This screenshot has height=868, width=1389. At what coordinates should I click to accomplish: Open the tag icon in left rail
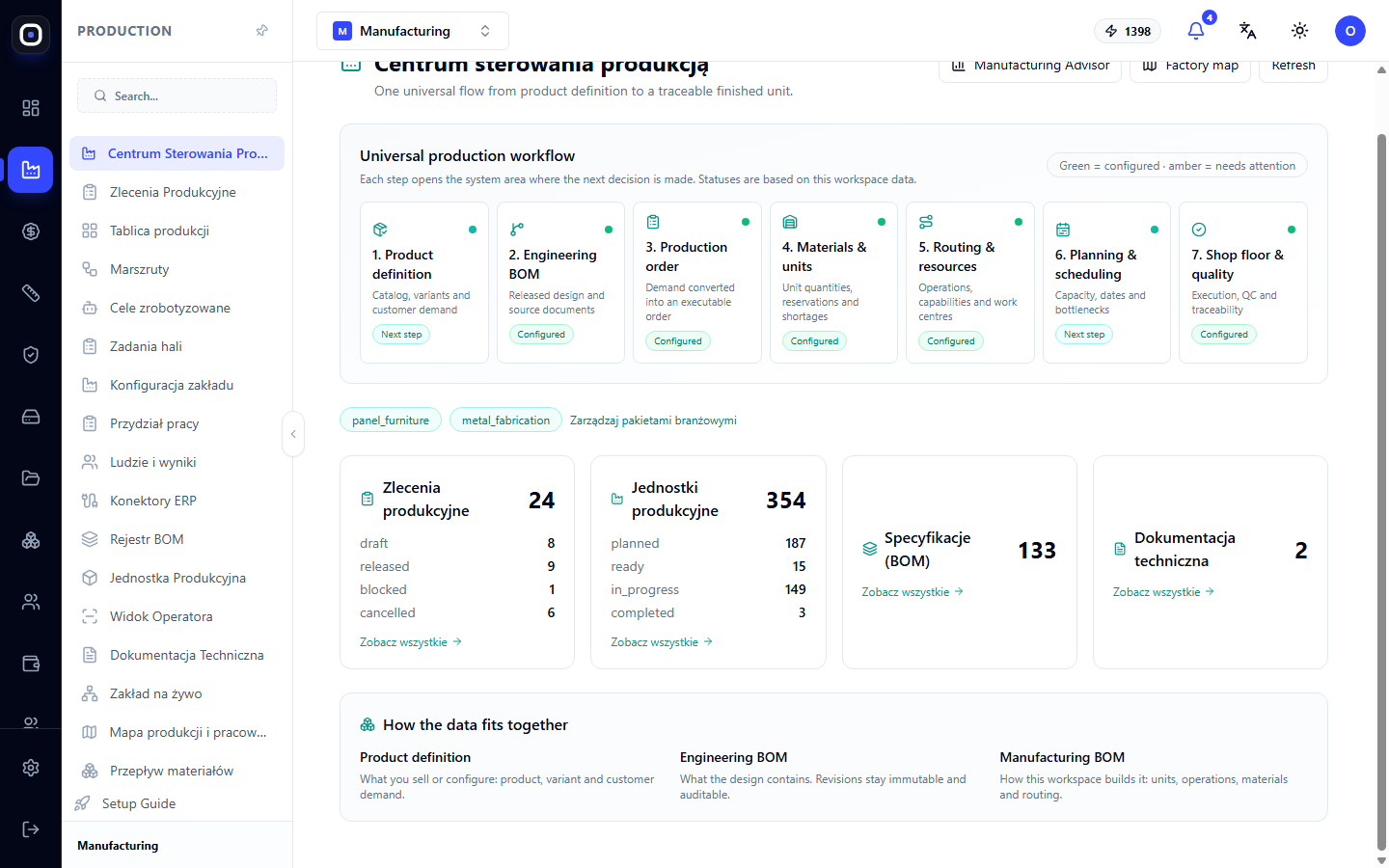(x=31, y=293)
